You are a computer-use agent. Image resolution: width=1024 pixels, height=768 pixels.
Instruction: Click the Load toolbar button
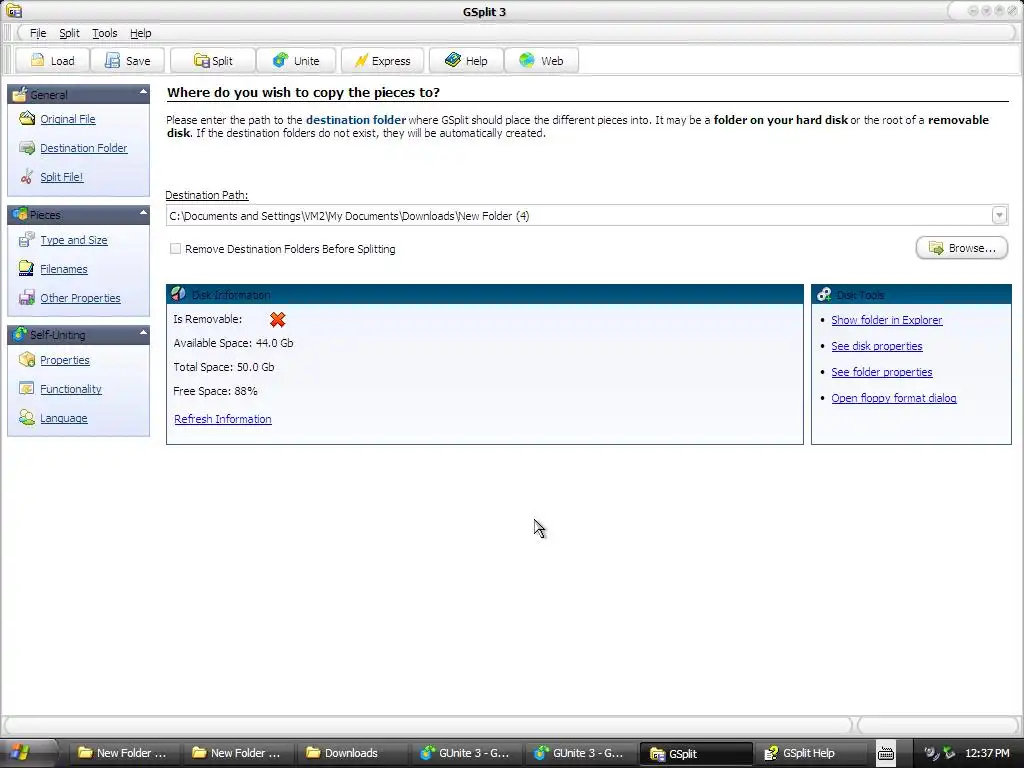[52, 61]
